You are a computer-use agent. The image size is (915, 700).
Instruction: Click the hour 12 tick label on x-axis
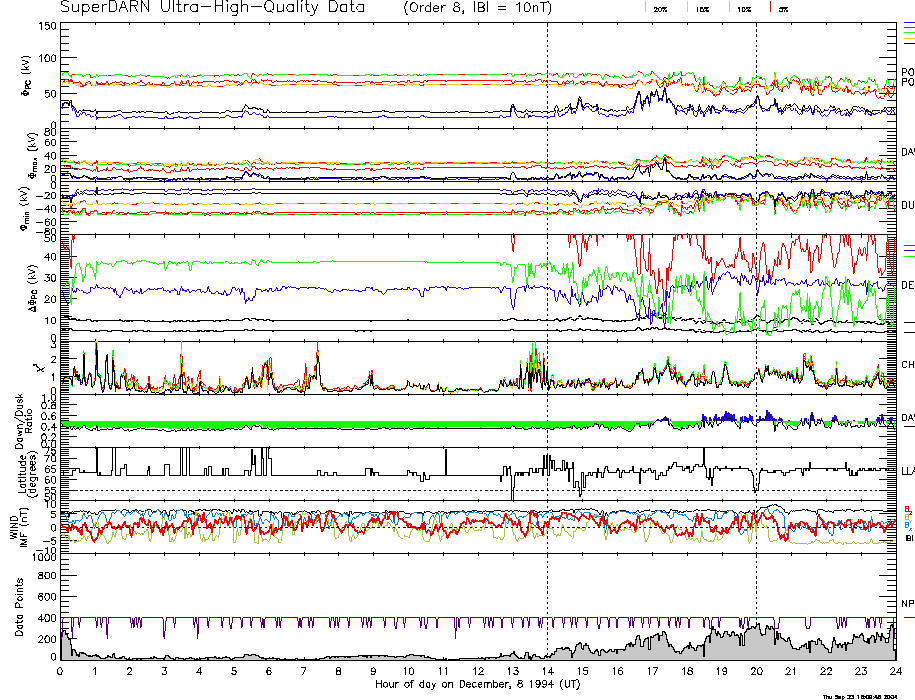[477, 672]
